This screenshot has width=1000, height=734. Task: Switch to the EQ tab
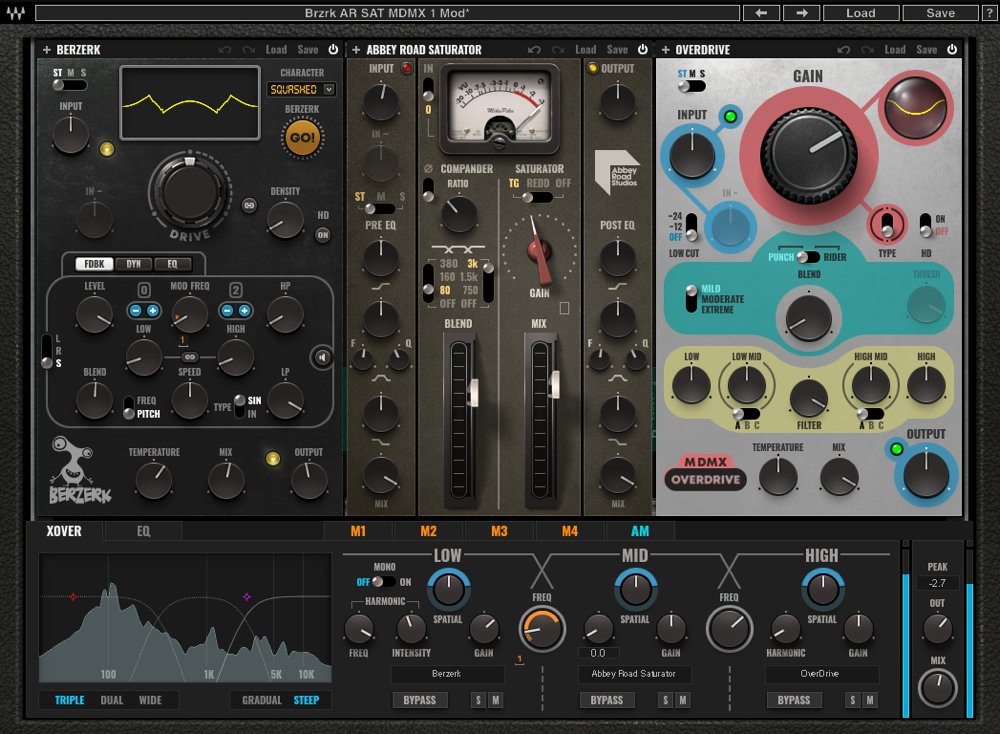pos(142,531)
